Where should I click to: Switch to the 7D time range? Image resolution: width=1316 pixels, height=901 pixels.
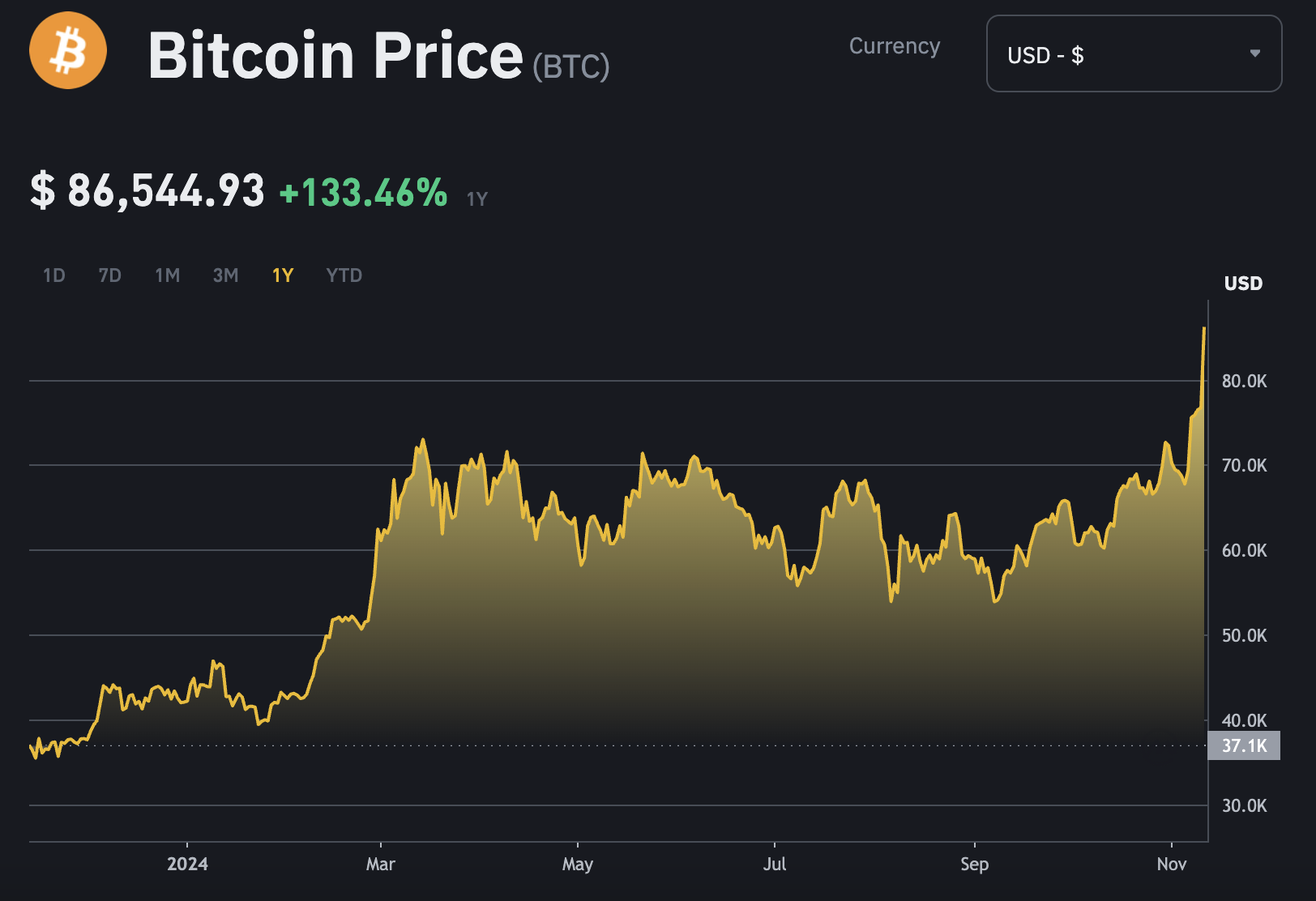click(109, 275)
